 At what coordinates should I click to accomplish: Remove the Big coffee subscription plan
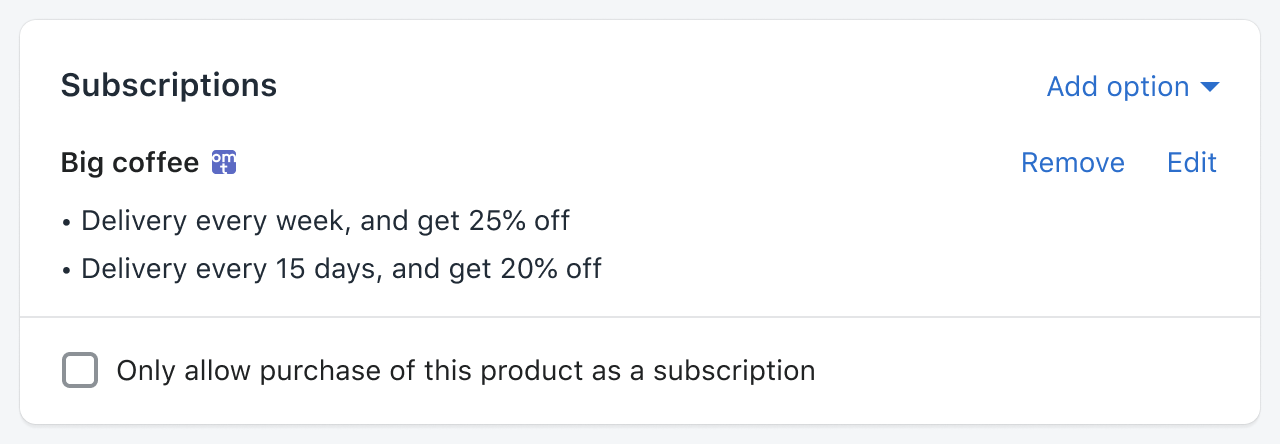[1072, 163]
